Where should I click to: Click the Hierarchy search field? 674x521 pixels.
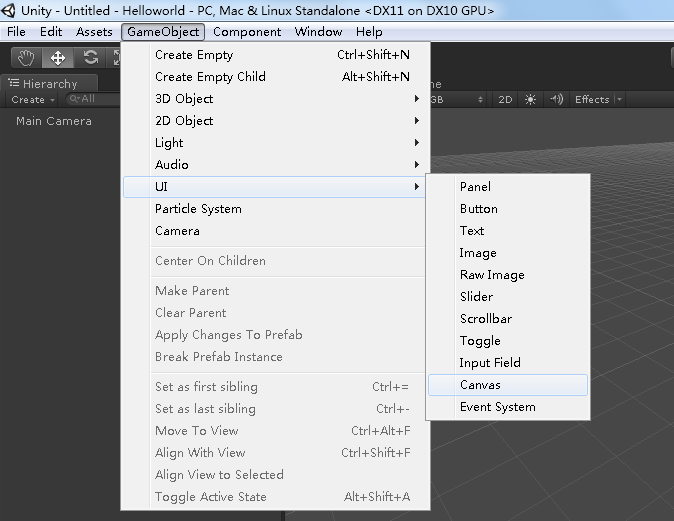(93, 99)
